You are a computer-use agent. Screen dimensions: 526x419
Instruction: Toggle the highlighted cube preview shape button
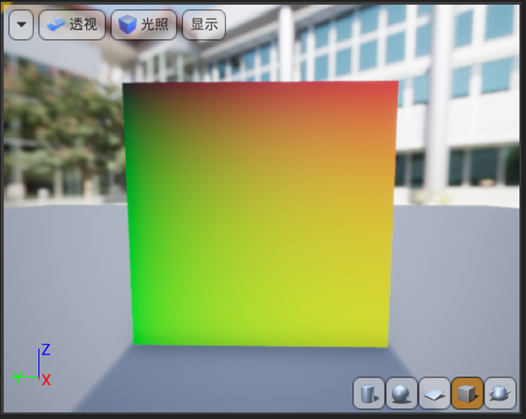point(467,393)
